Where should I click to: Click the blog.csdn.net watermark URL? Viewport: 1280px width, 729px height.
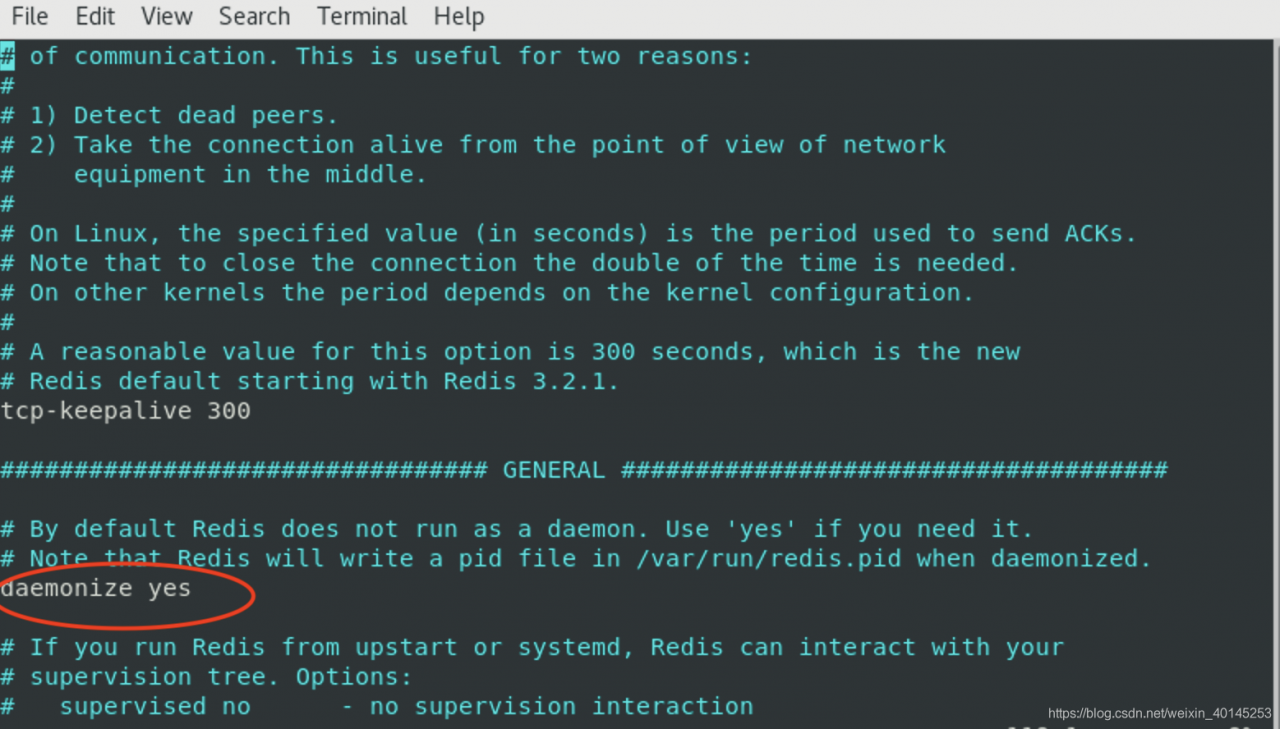tap(1160, 713)
